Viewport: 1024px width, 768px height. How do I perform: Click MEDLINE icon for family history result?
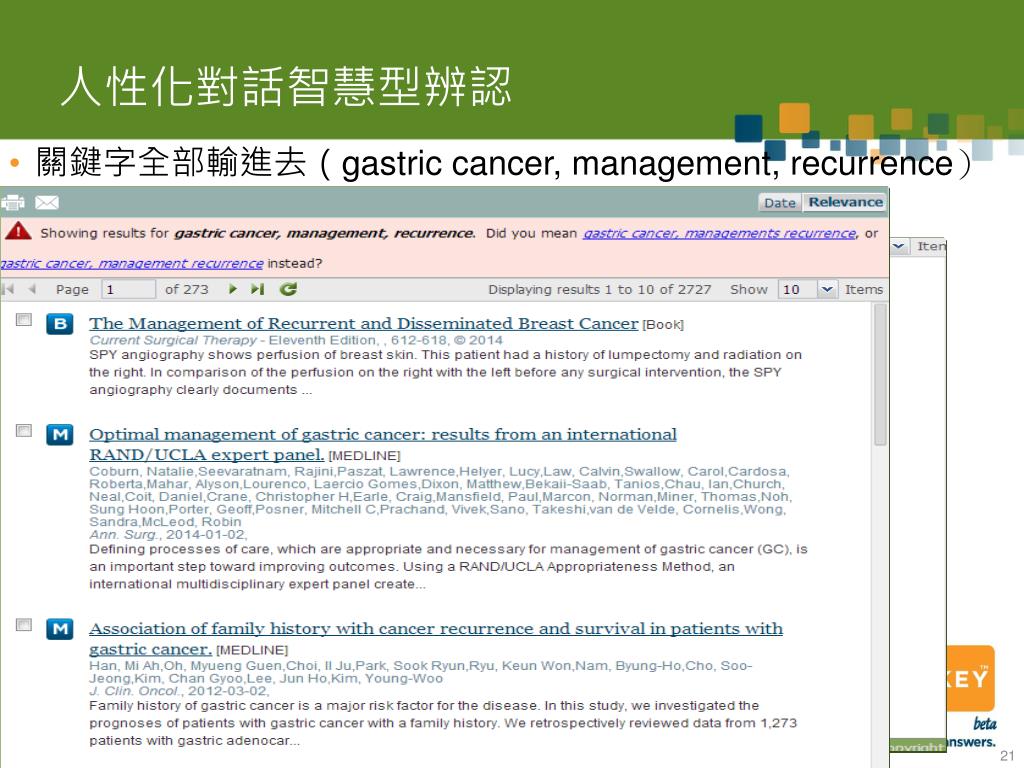(x=59, y=629)
